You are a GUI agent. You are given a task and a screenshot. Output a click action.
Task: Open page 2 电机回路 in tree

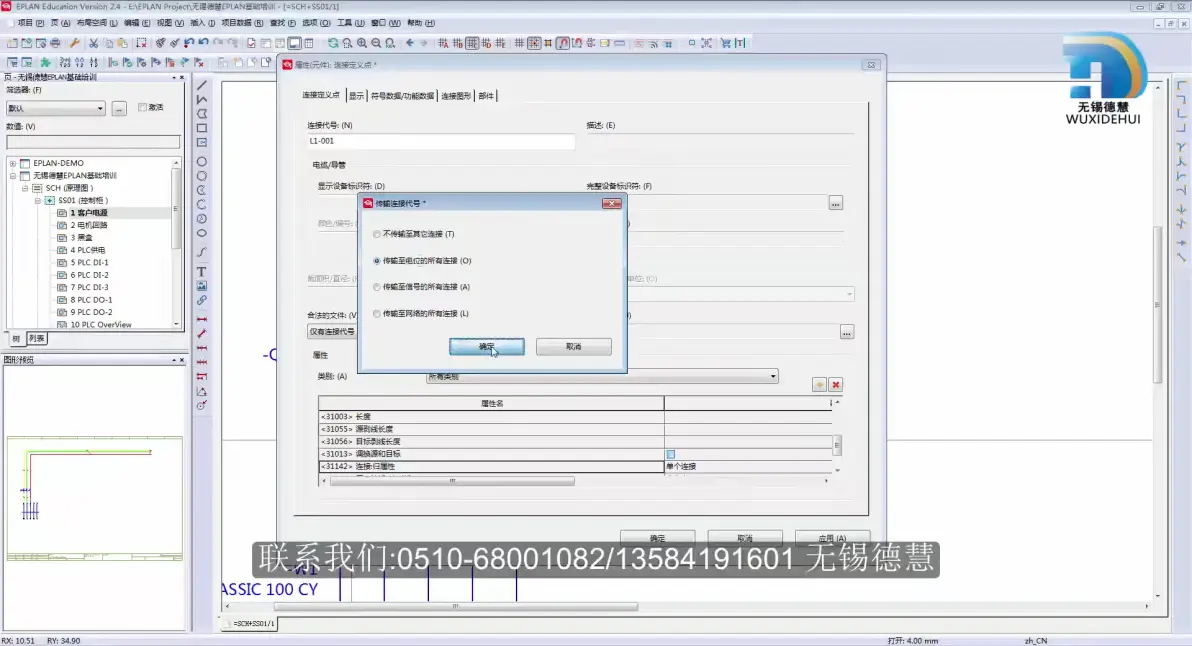pos(89,226)
